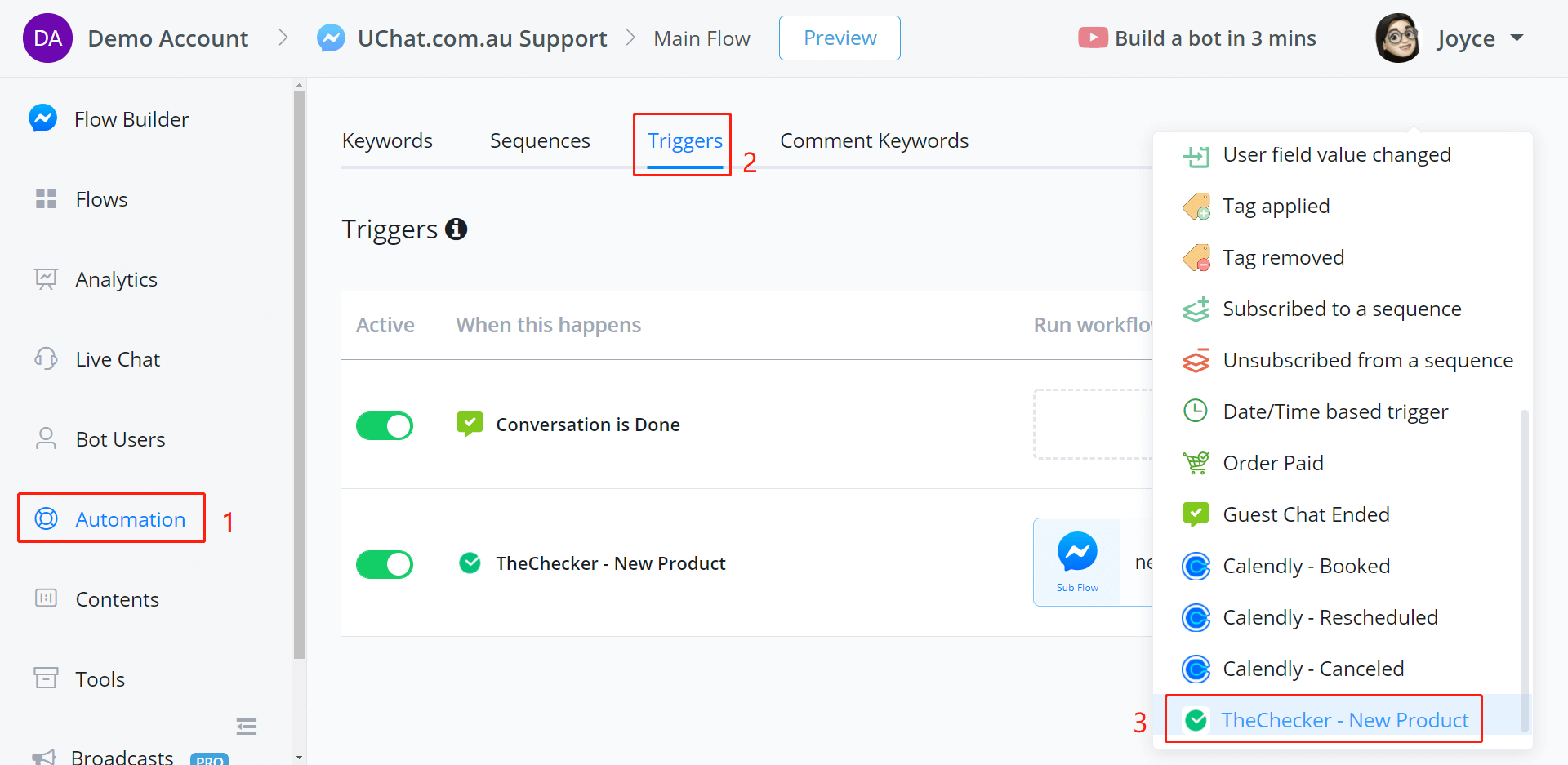1568x765 pixels.
Task: Click the Analytics chart icon in sidebar
Action: (46, 279)
